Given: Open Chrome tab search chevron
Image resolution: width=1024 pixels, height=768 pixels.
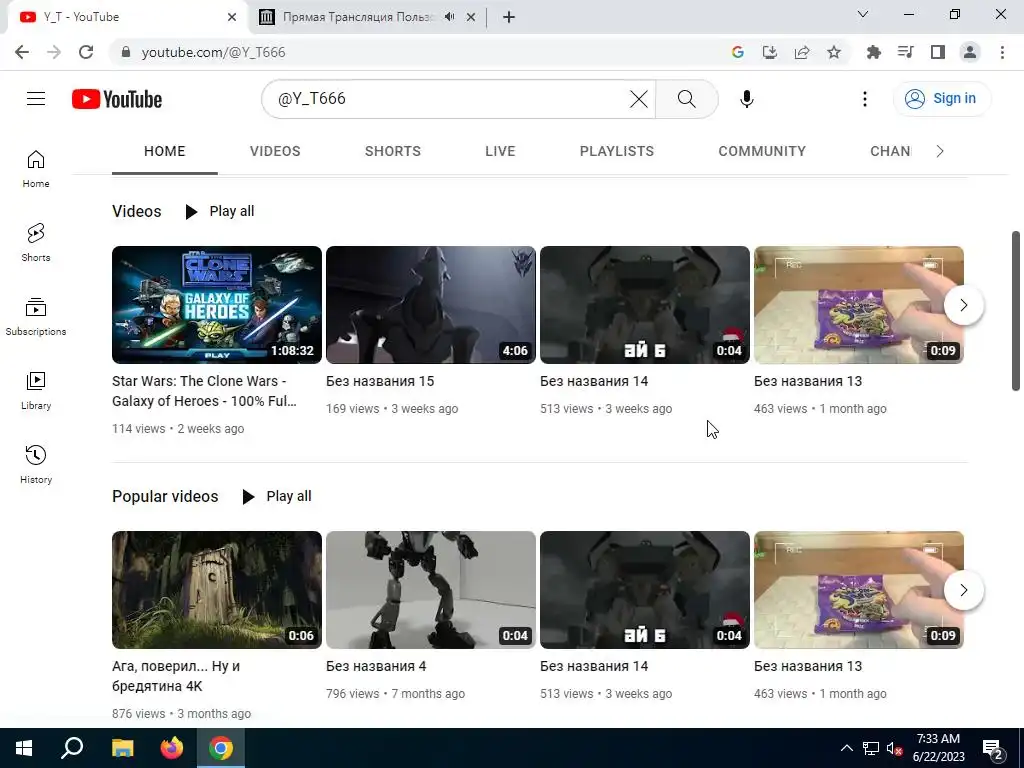Looking at the screenshot, I should [x=863, y=14].
